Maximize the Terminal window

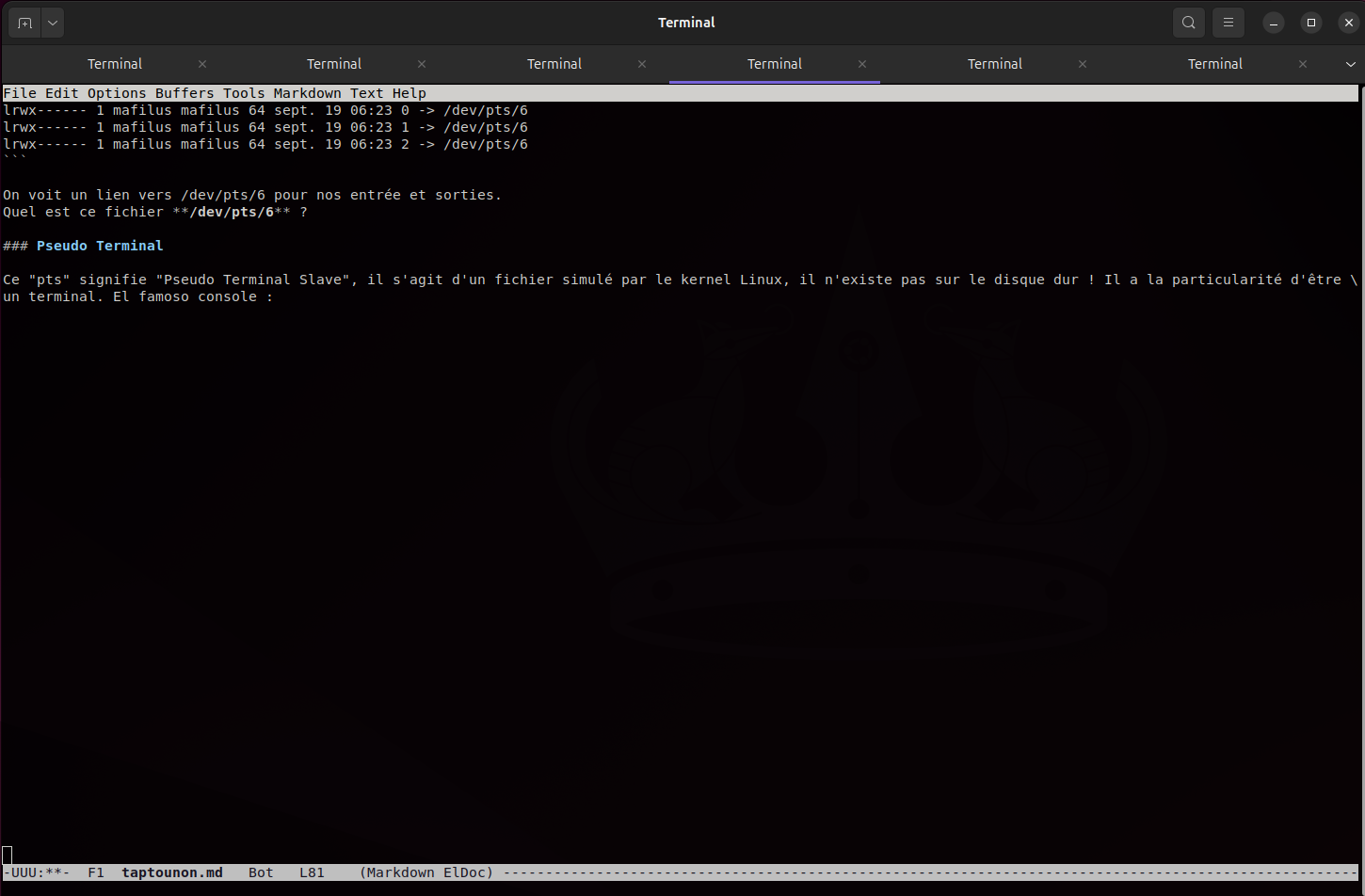click(1311, 23)
